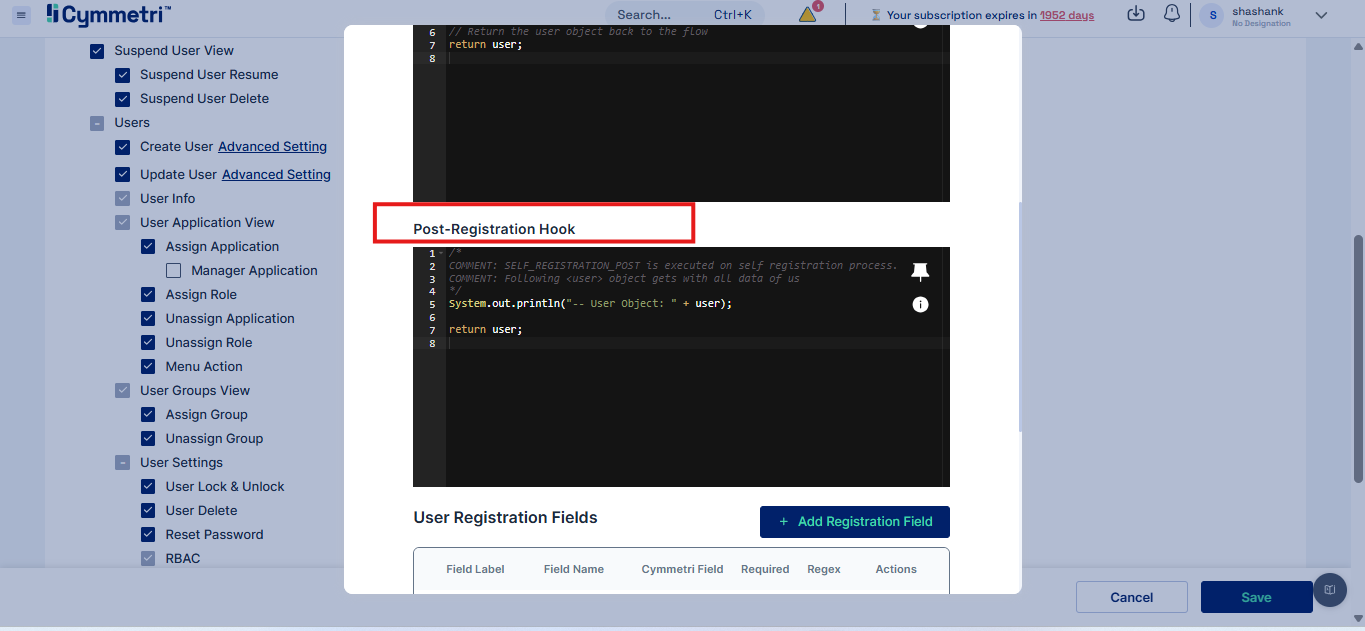Viewport: 1365px width, 631px height.
Task: Collapse the Users tree section
Action: click(x=97, y=123)
